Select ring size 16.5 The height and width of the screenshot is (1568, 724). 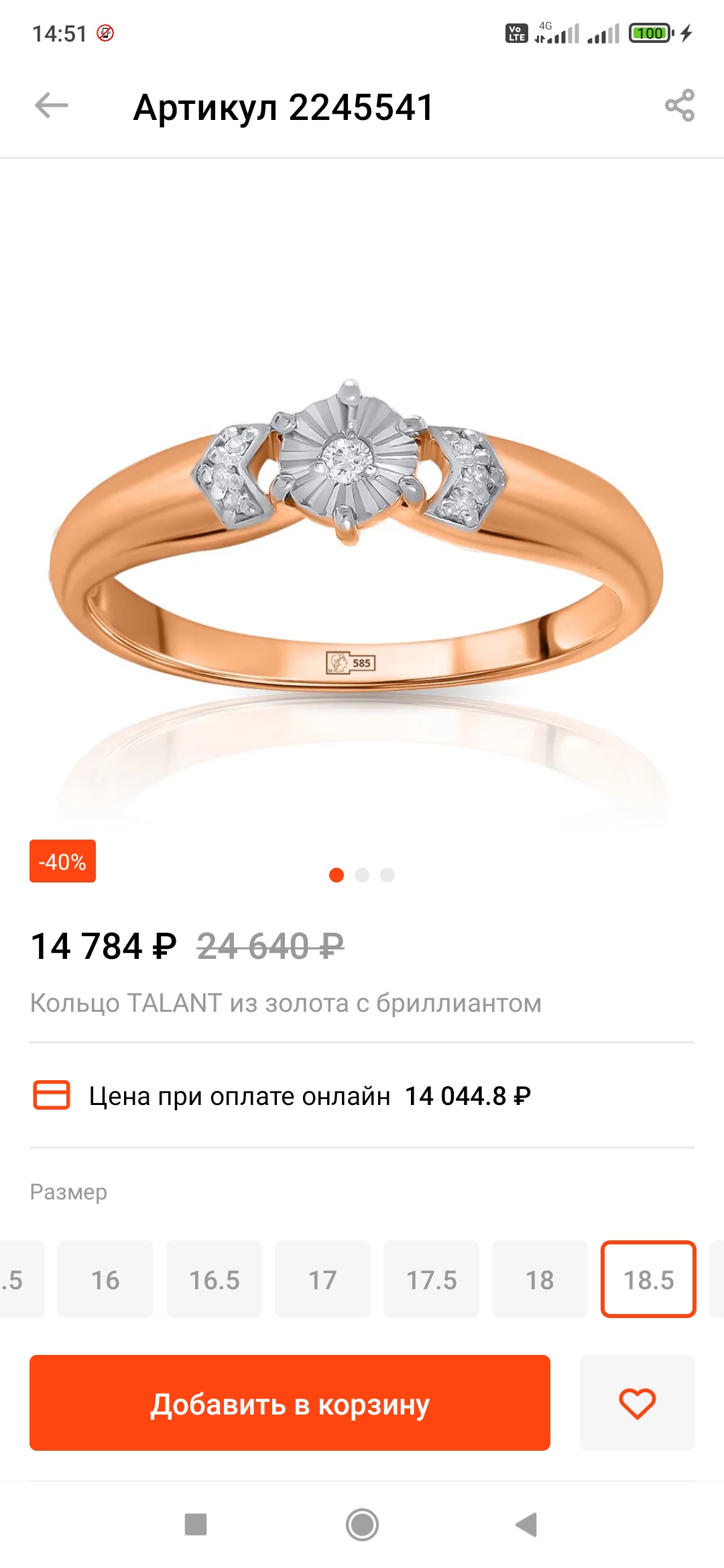click(214, 1279)
